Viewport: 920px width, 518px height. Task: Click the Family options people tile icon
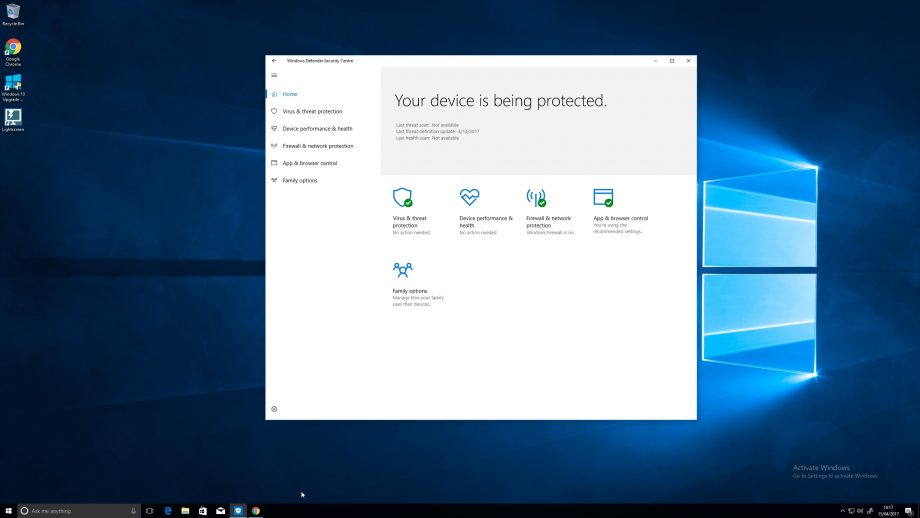tap(402, 270)
